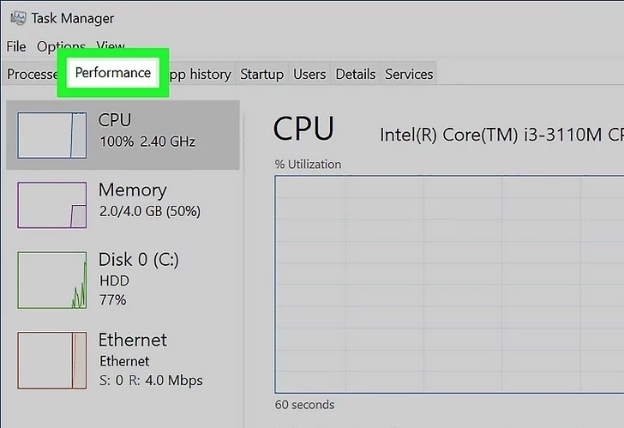Open the Options menu
The width and height of the screenshot is (624, 428).
61,46
